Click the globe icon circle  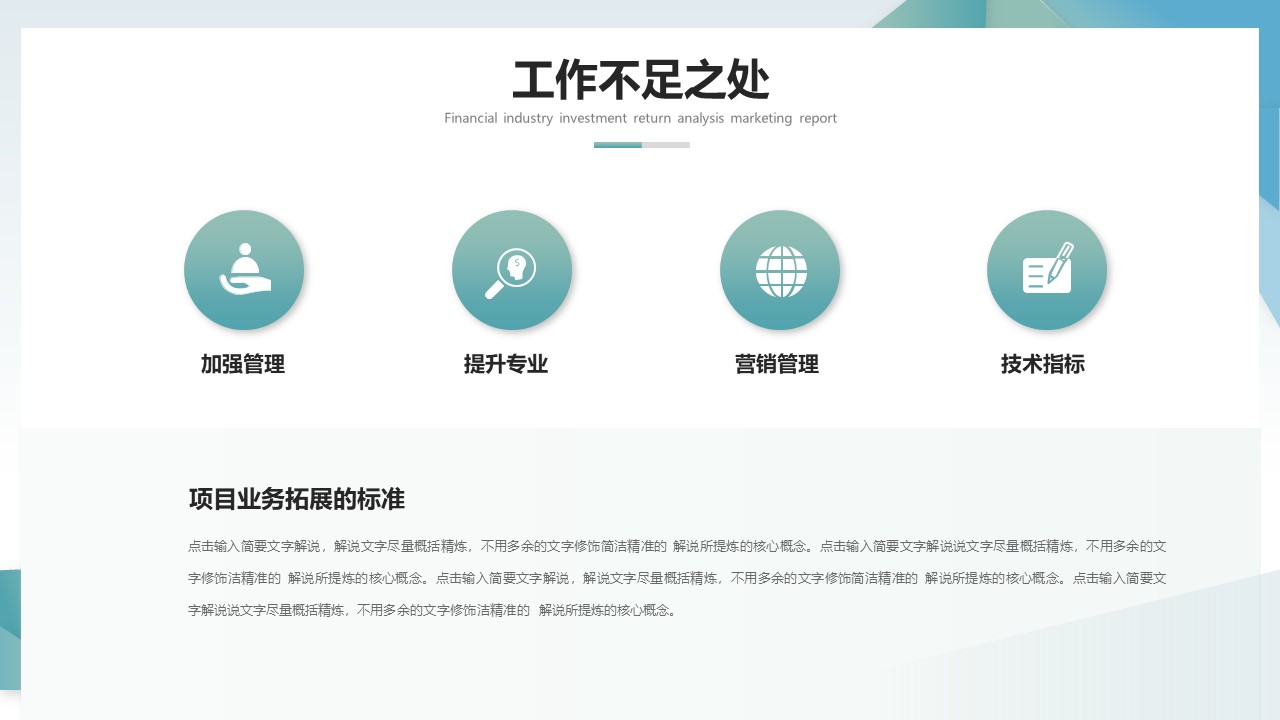780,270
